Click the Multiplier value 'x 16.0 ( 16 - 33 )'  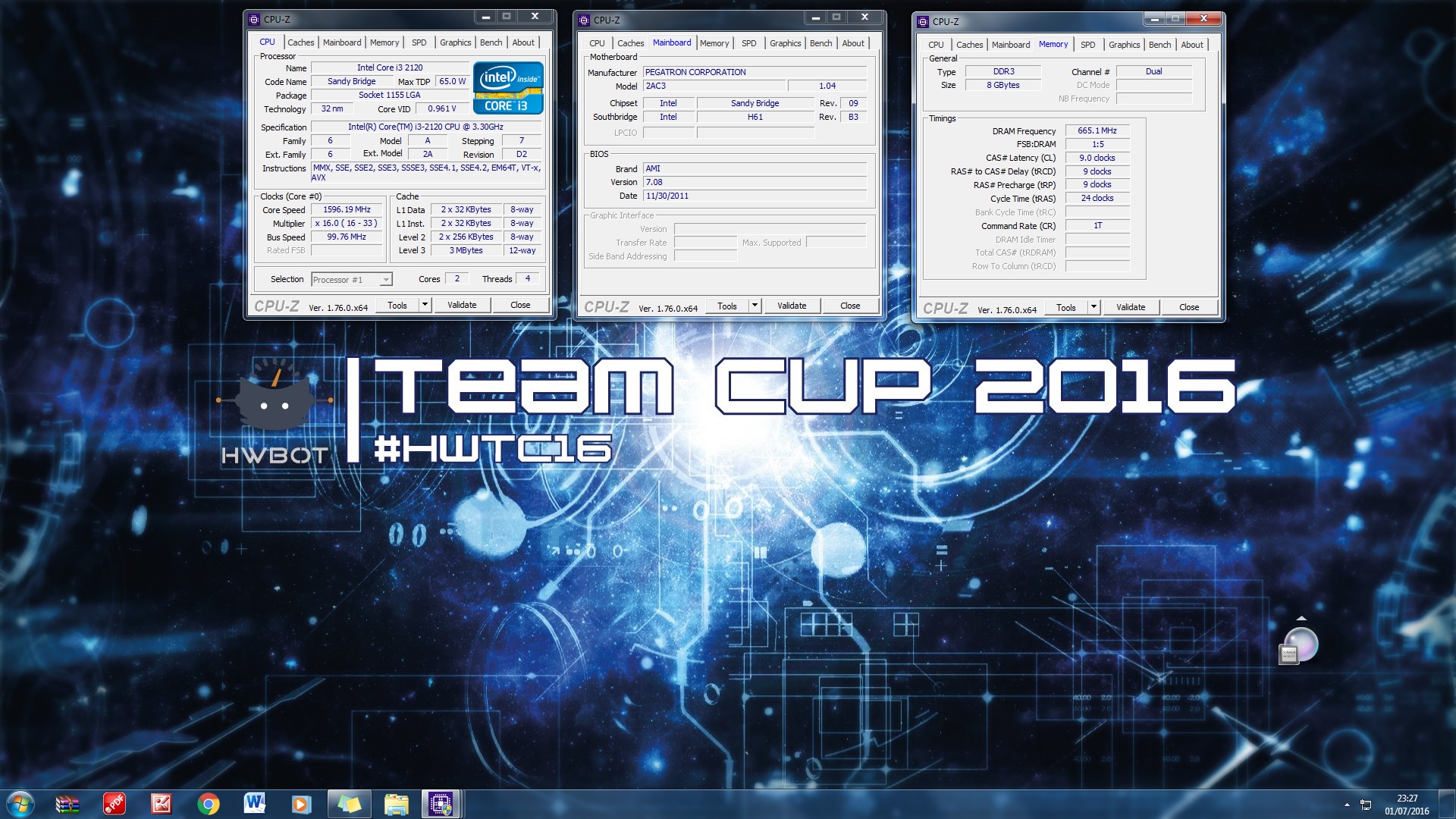pyautogui.click(x=347, y=223)
